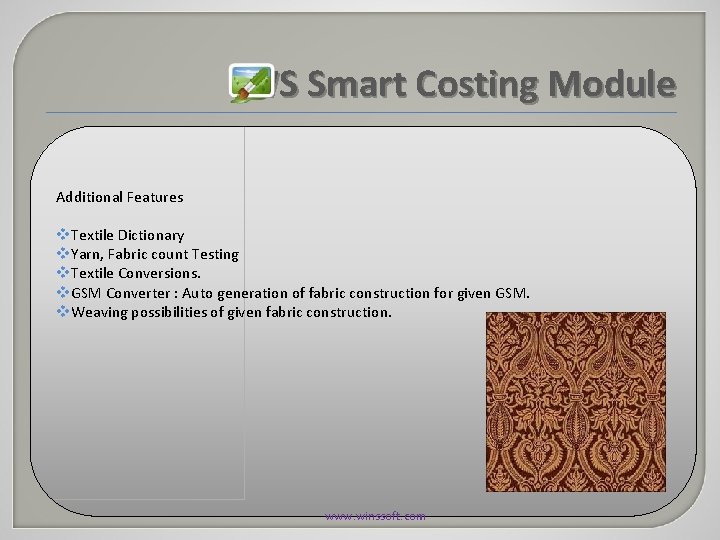
Task: Click the 'Textile Conversions.' bullet line
Action: click(129, 273)
